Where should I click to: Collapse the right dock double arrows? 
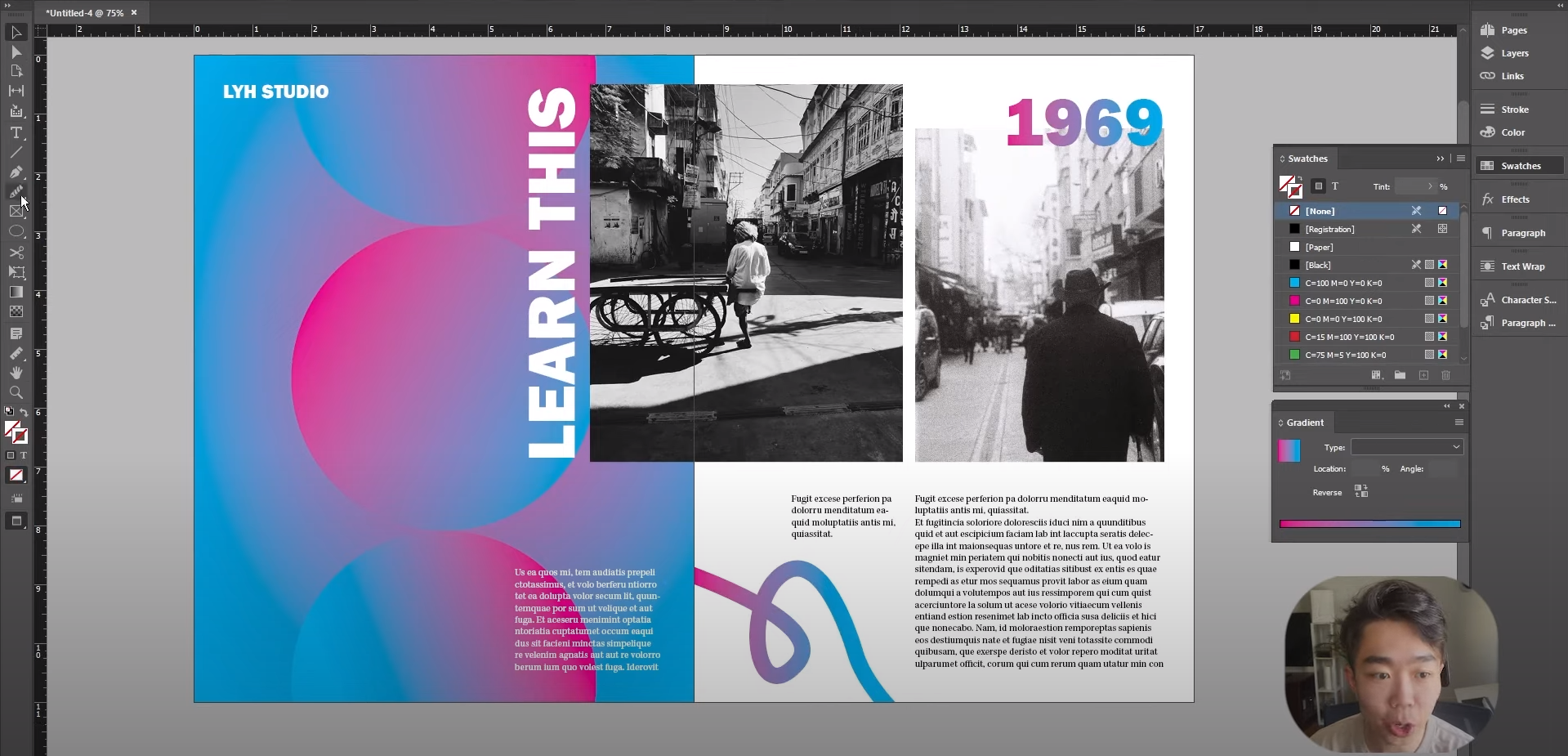[1560, 5]
